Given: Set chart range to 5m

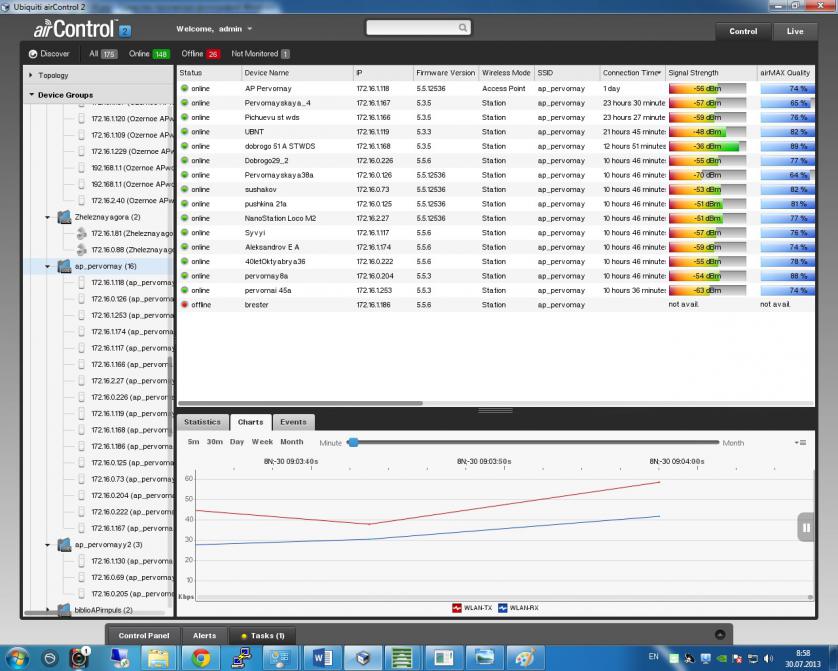Looking at the screenshot, I should [193, 442].
